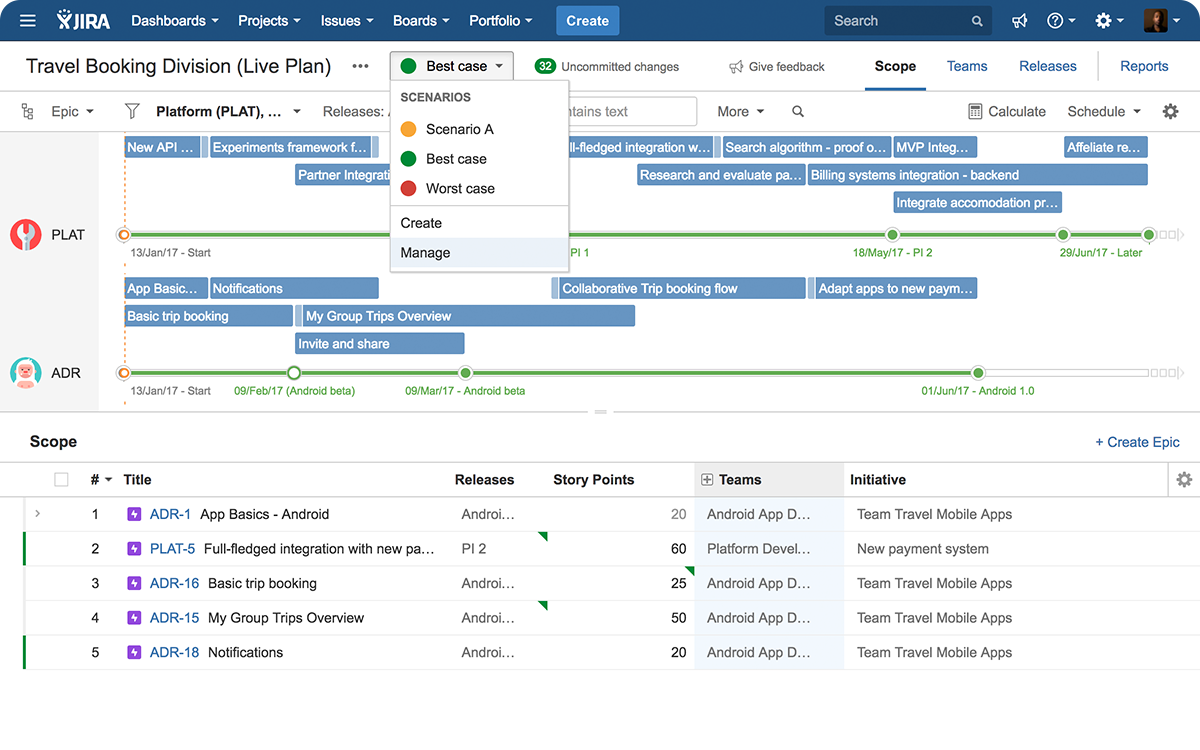Click epic icon of ADR-18 row
This screenshot has height=750, width=1200.
coord(135,652)
